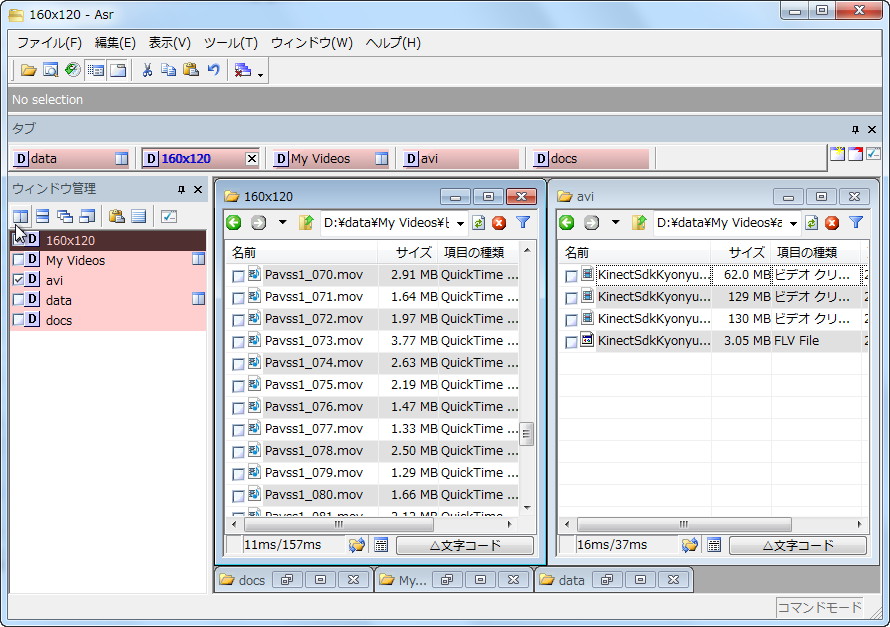The width and height of the screenshot is (890, 627).
Task: Click 文字コード button in 160x120 window
Action: click(x=465, y=546)
